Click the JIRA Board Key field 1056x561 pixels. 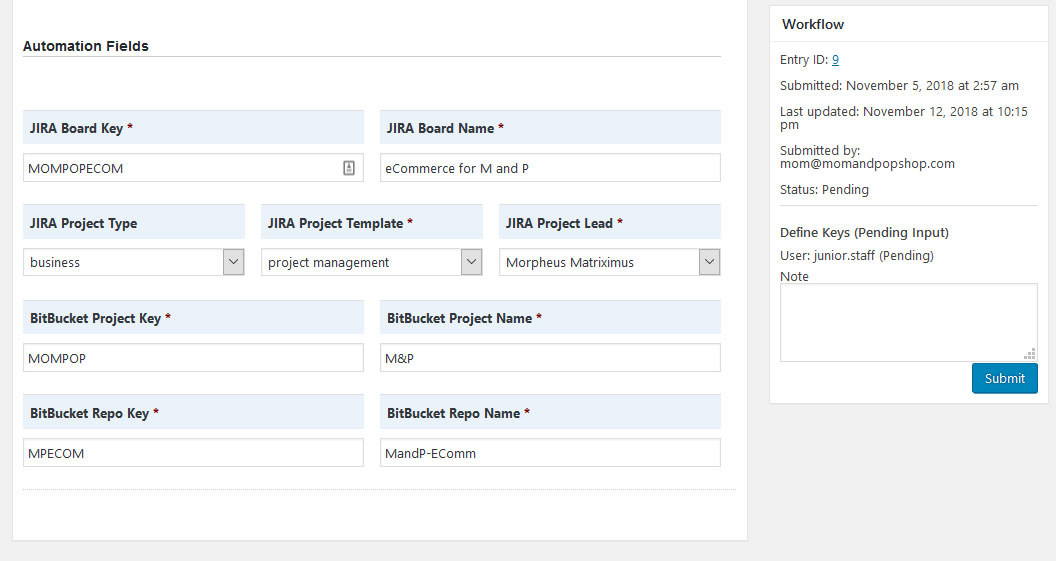[193, 168]
